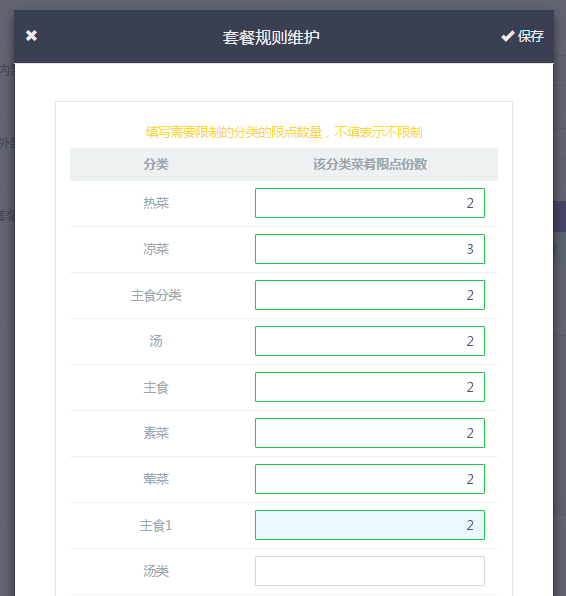Click the yellow hint text about 限点数量

[284, 132]
